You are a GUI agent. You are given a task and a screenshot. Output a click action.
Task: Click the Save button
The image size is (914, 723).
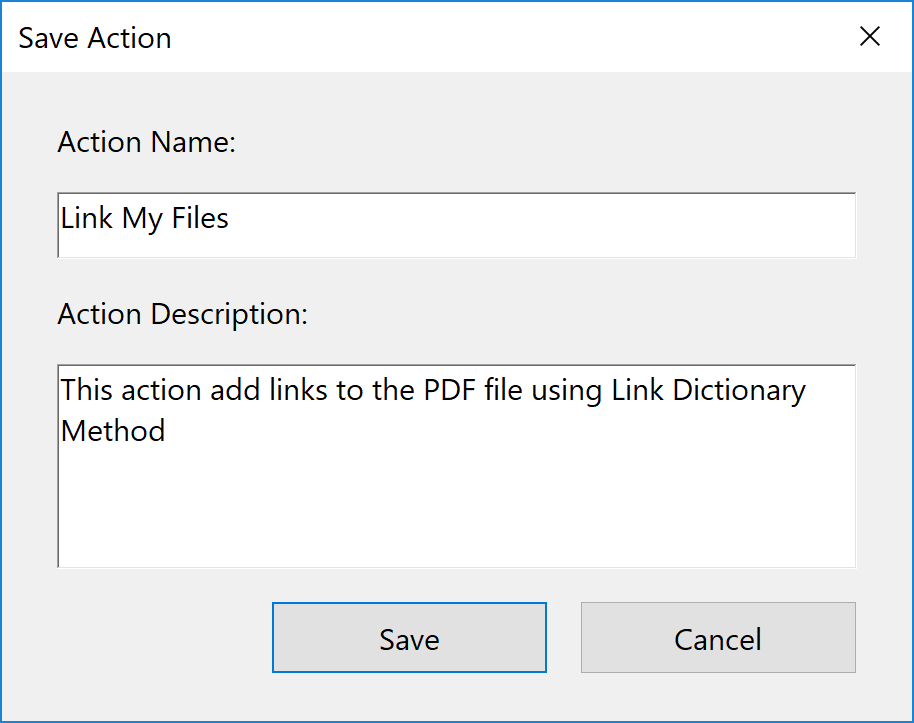click(x=409, y=638)
